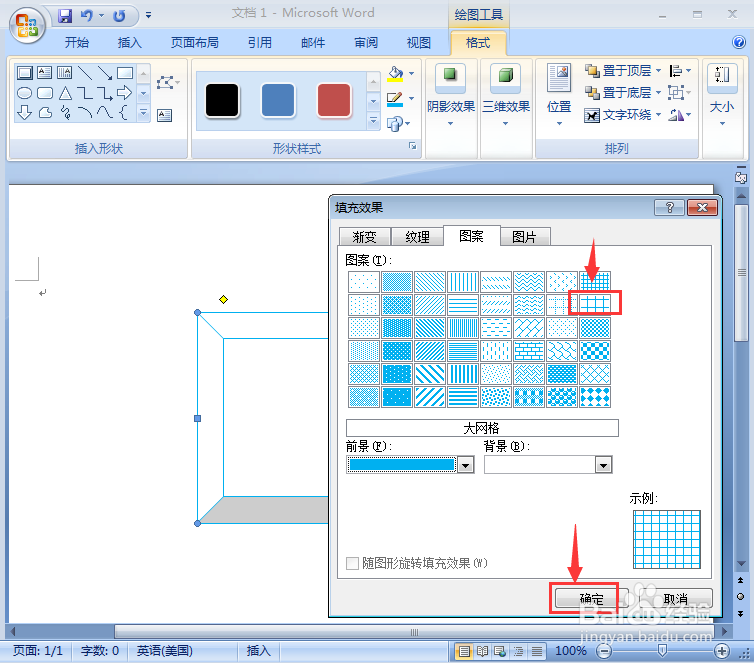This screenshot has width=754, height=663.
Task: Open foreground color dropdown
Action: click(x=465, y=465)
